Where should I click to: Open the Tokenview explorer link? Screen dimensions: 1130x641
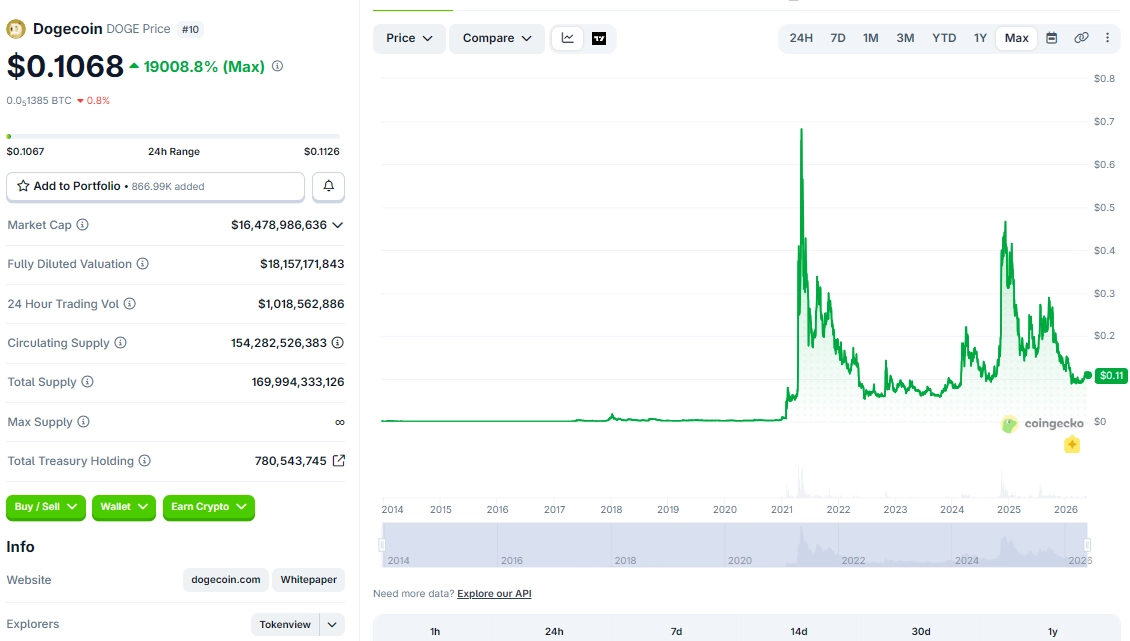(x=285, y=624)
